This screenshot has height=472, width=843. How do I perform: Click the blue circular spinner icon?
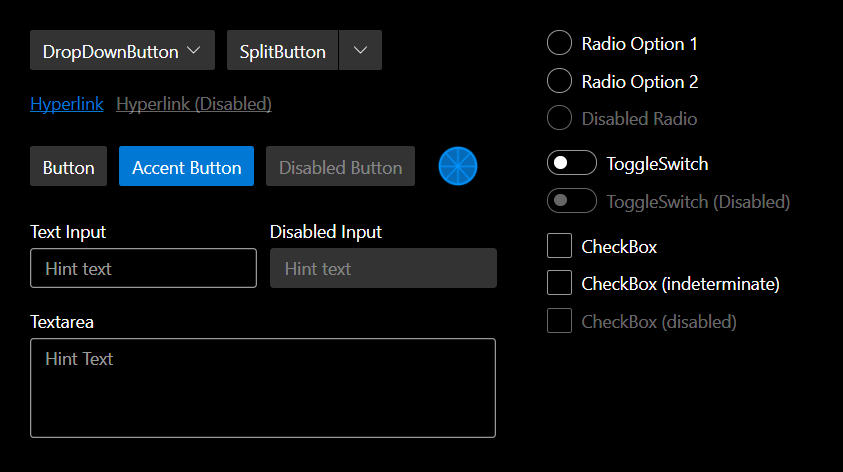pos(458,166)
